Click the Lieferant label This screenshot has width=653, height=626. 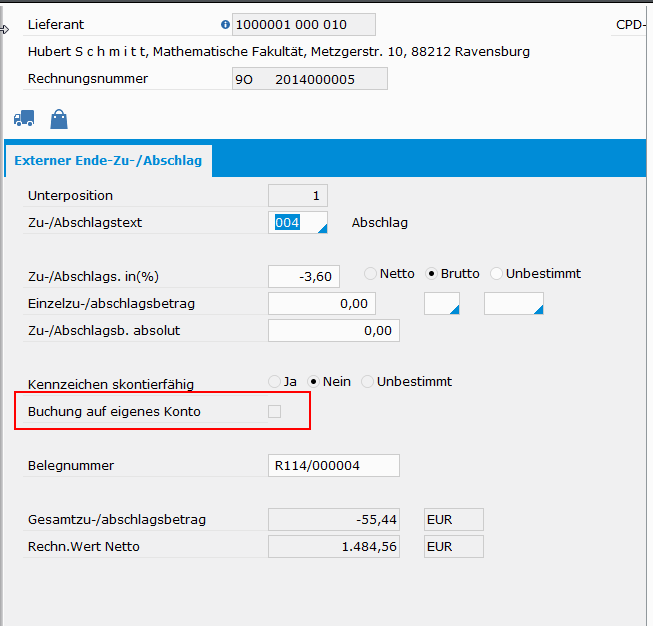tap(56, 25)
